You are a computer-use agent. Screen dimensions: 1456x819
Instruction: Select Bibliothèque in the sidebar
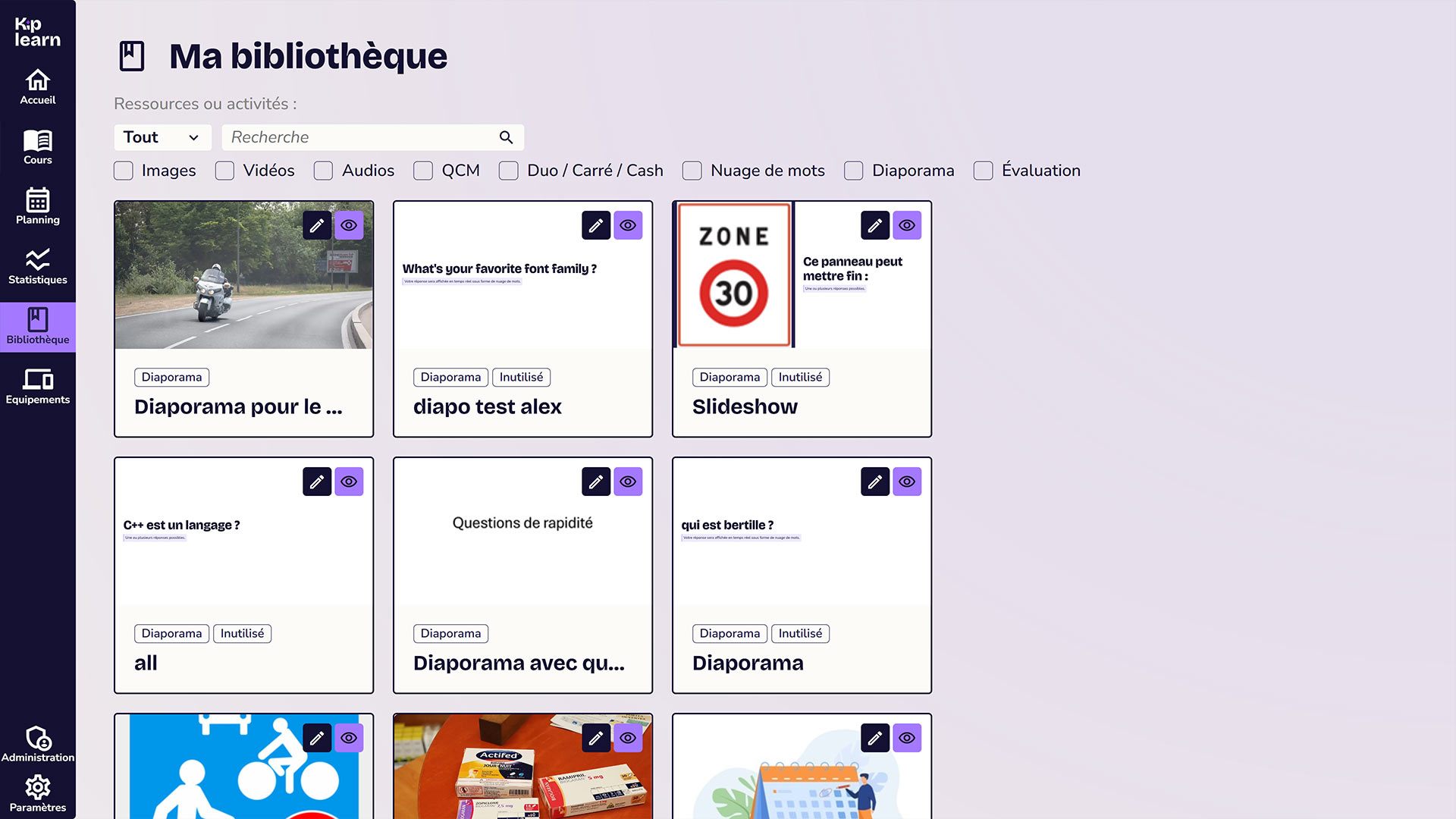click(x=38, y=327)
